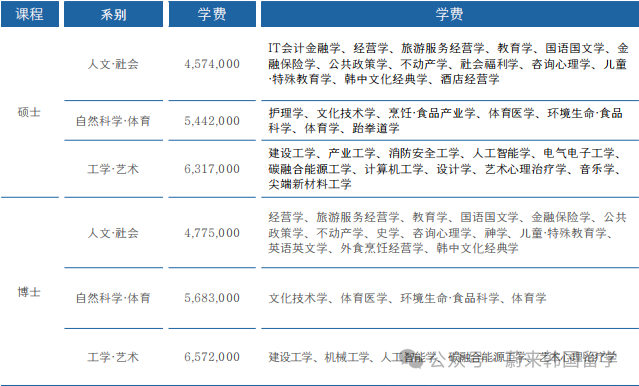Image resolution: width=639 pixels, height=386 pixels.
Task: Click the doctoral majors list containing 机械工学
Action: point(442,357)
